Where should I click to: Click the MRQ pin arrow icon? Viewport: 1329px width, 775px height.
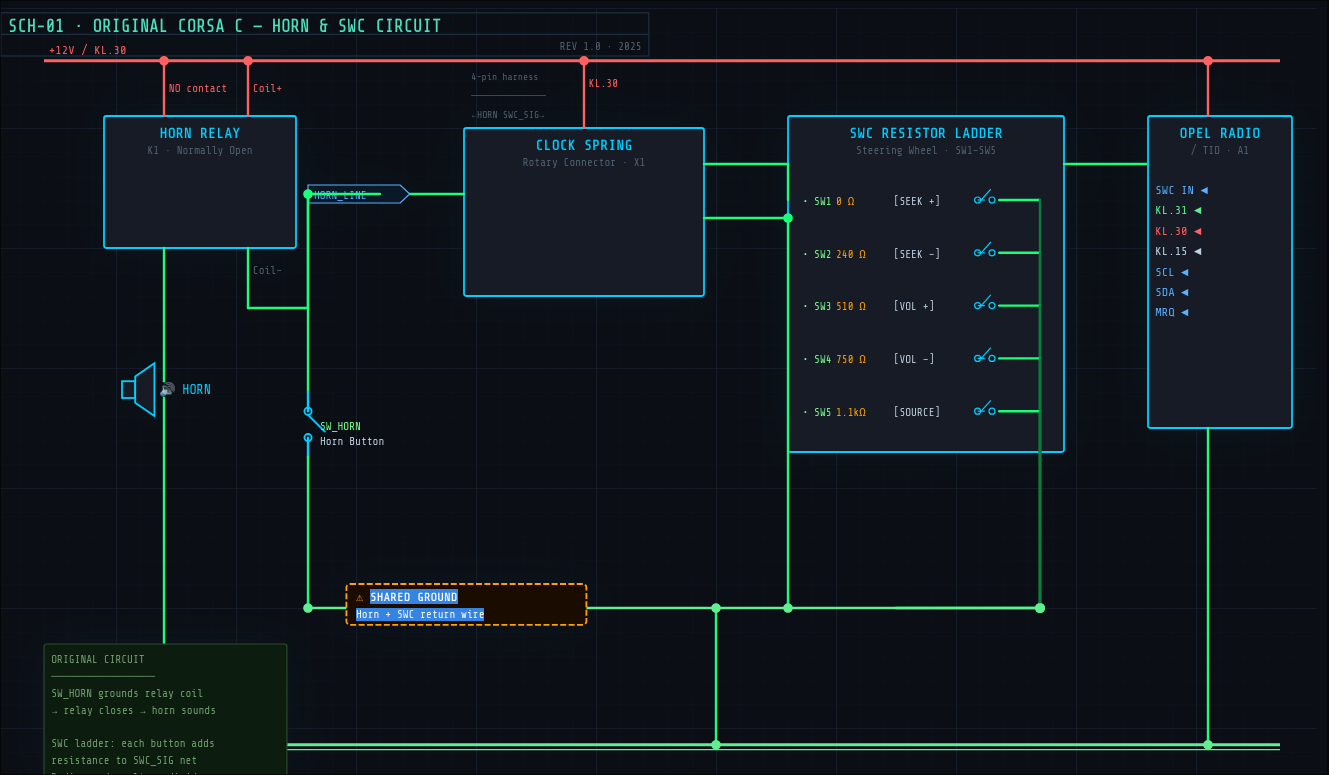point(1184,312)
